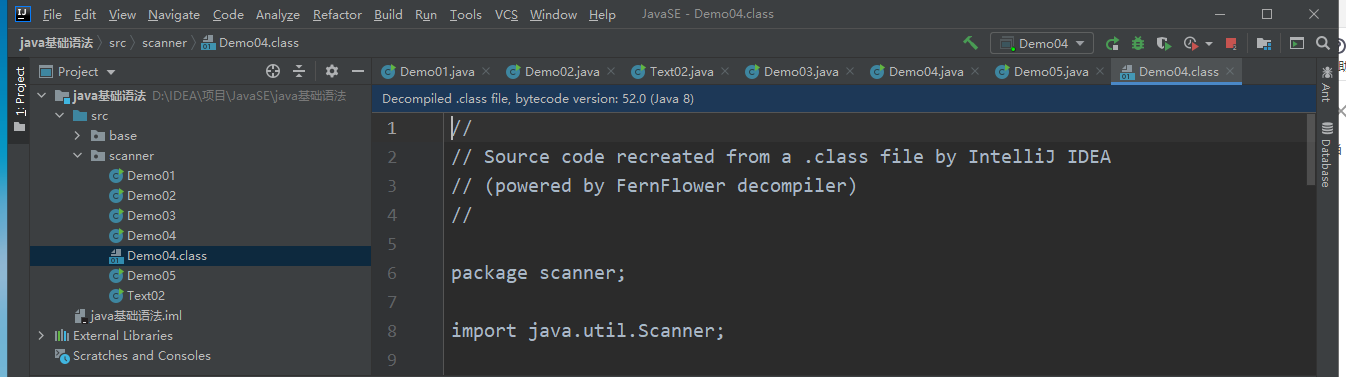Toggle the Ant side tool window
The width and height of the screenshot is (1346, 377).
click(1327, 84)
